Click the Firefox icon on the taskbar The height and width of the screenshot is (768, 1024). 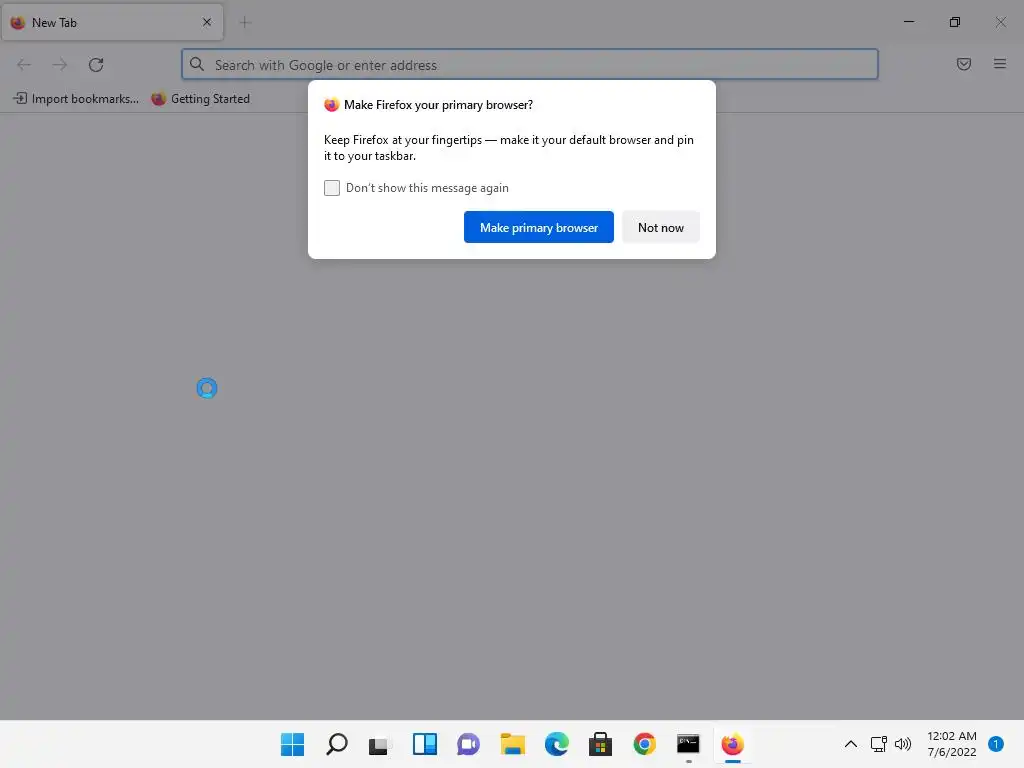[732, 744]
